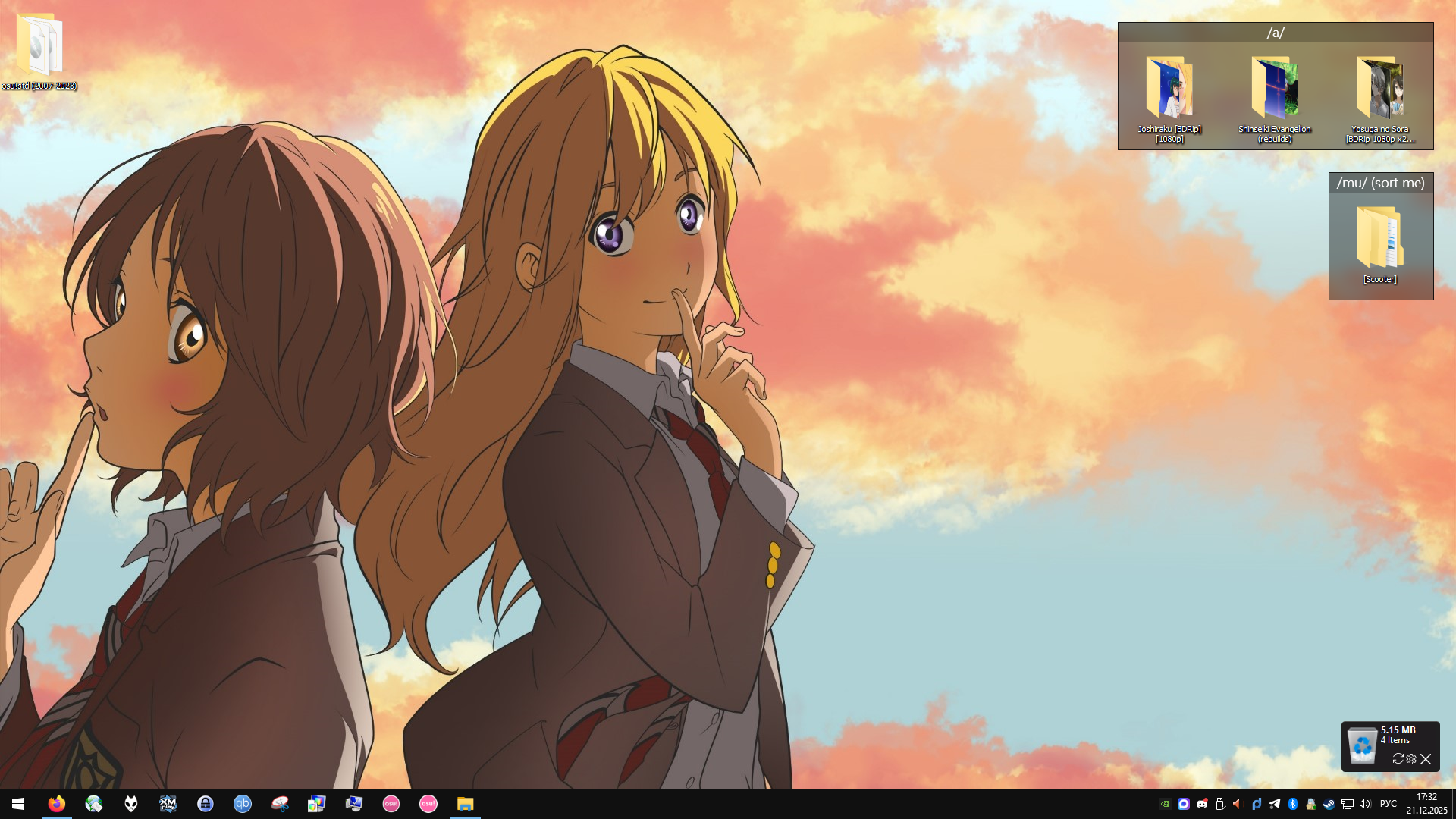Launch KeePass lock icon in taskbar
Viewport: 1456px width, 819px height.
(x=205, y=804)
